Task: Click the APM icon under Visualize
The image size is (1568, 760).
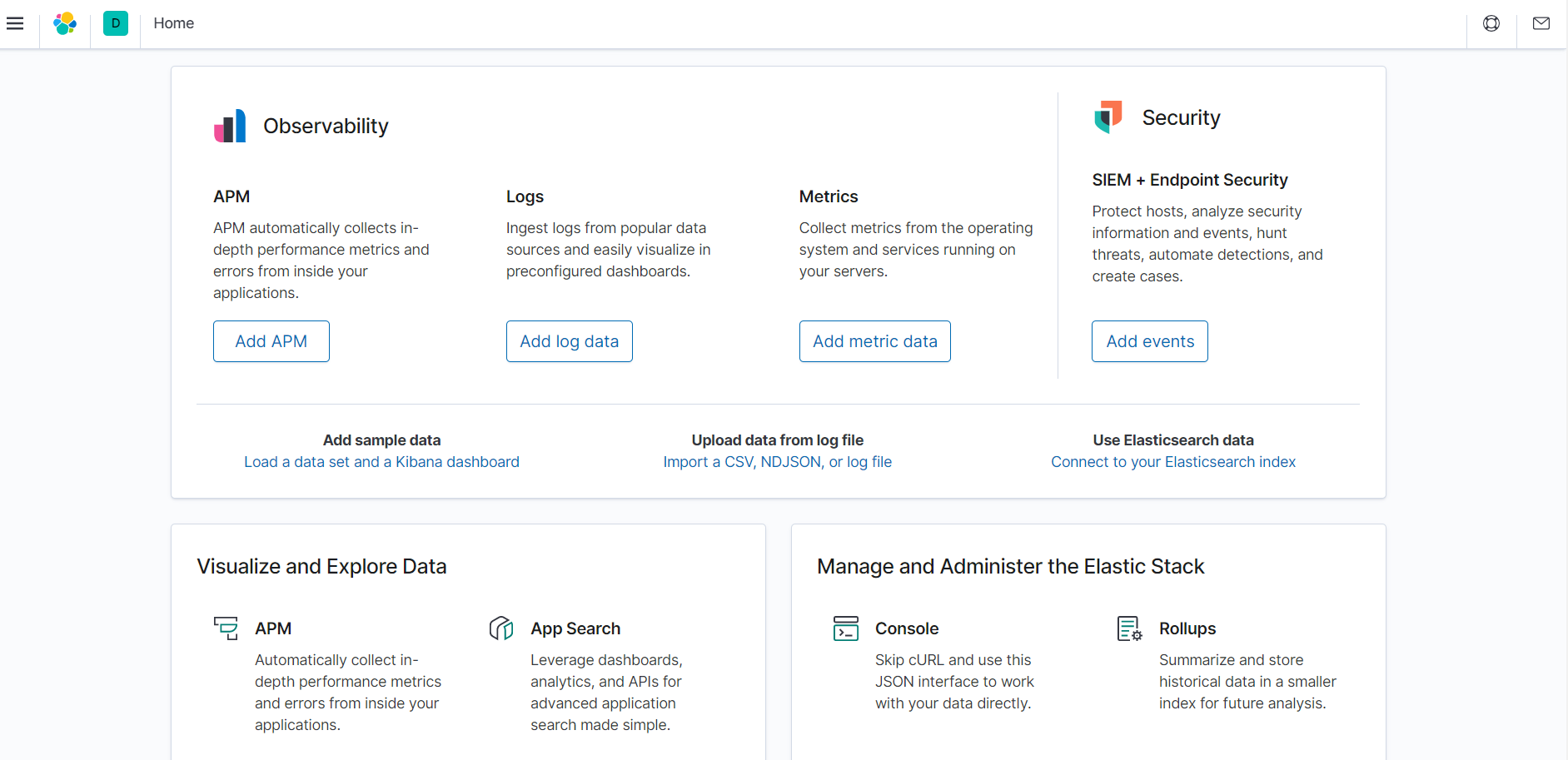Action: pyautogui.click(x=226, y=628)
